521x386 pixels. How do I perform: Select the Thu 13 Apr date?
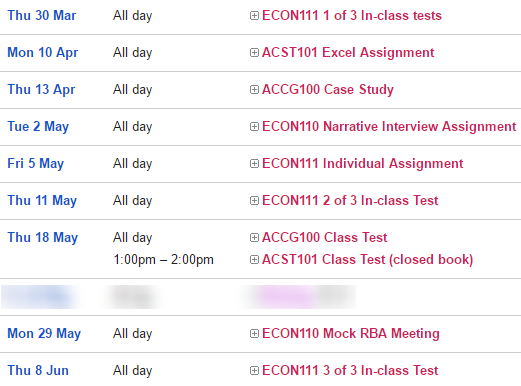pyautogui.click(x=41, y=90)
